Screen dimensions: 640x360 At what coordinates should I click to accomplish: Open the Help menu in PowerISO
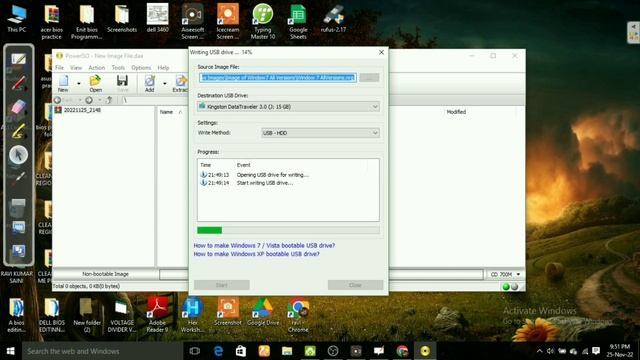pyautogui.click(x=163, y=68)
